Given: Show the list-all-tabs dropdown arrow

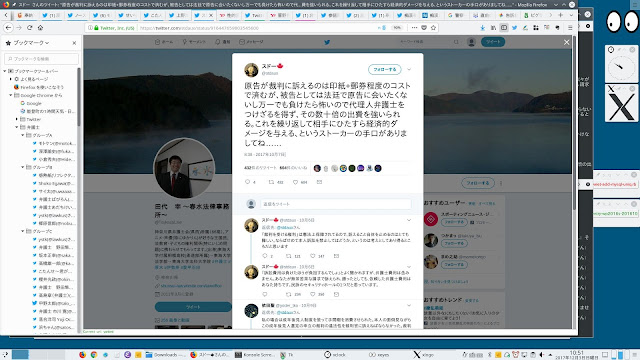Looking at the screenshot, I should (571, 15).
